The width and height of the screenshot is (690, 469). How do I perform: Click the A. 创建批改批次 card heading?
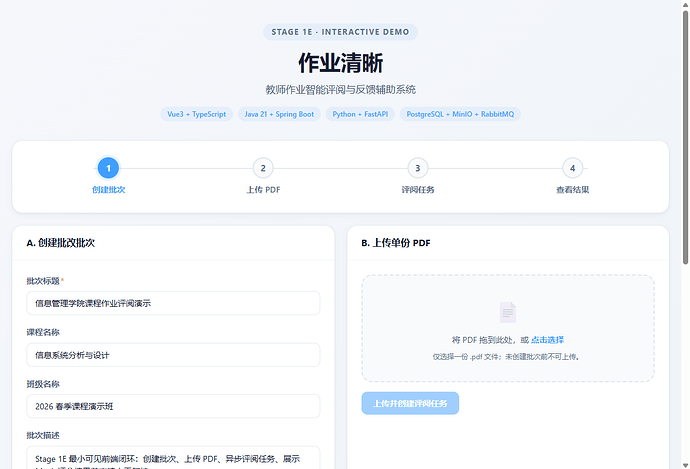(61, 243)
